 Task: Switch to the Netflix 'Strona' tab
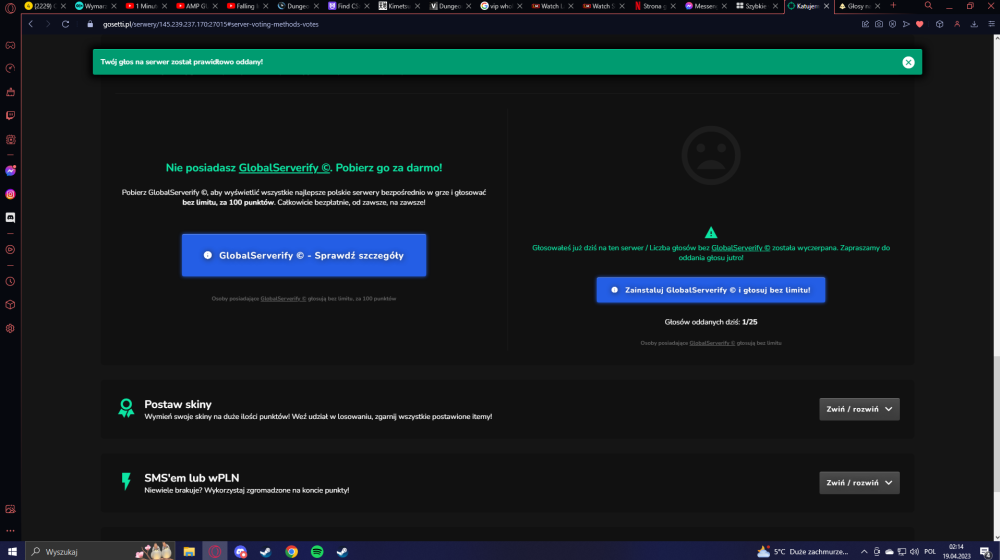[x=654, y=6]
